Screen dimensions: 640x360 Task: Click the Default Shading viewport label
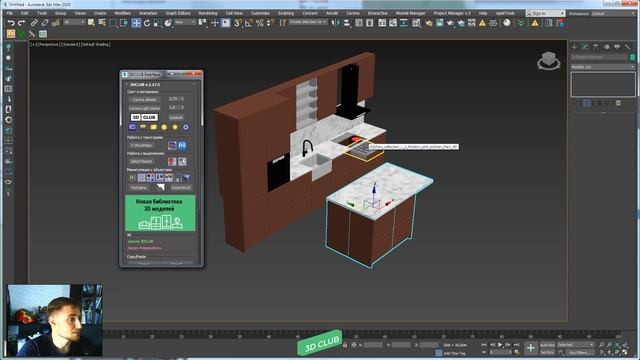(96, 44)
